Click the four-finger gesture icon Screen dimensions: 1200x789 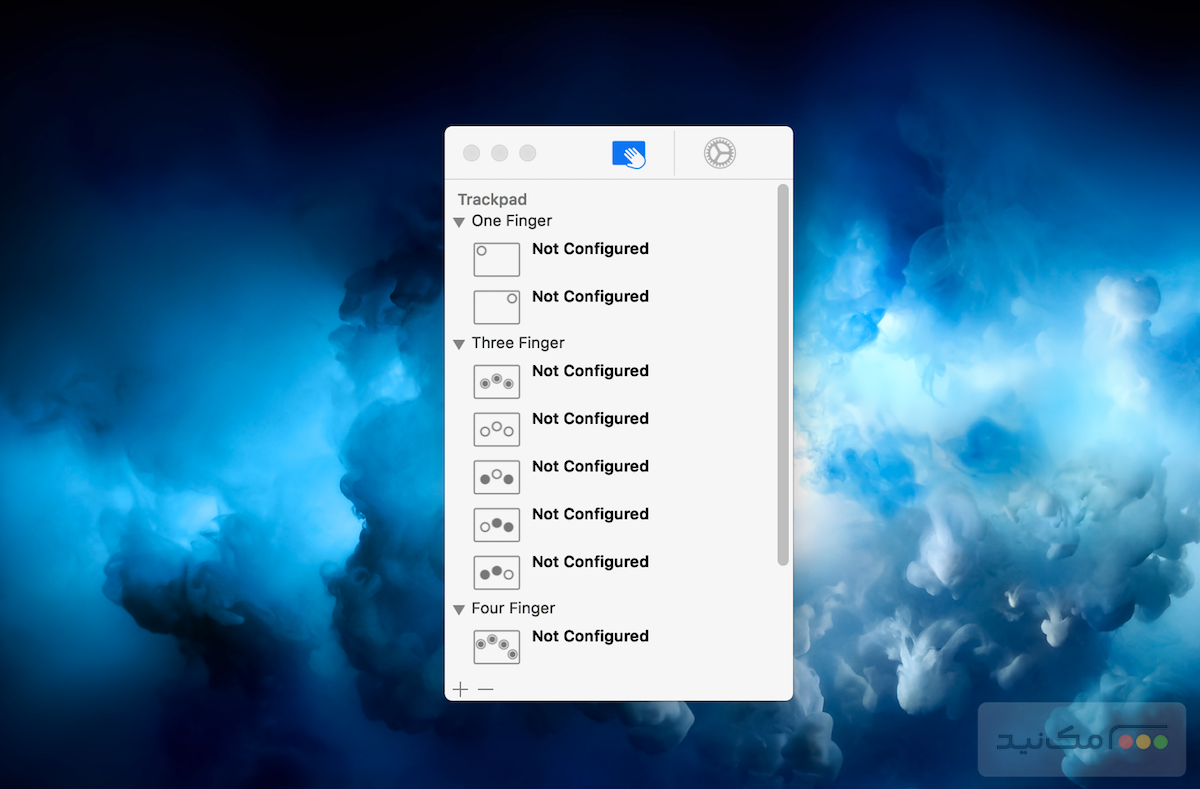point(496,646)
